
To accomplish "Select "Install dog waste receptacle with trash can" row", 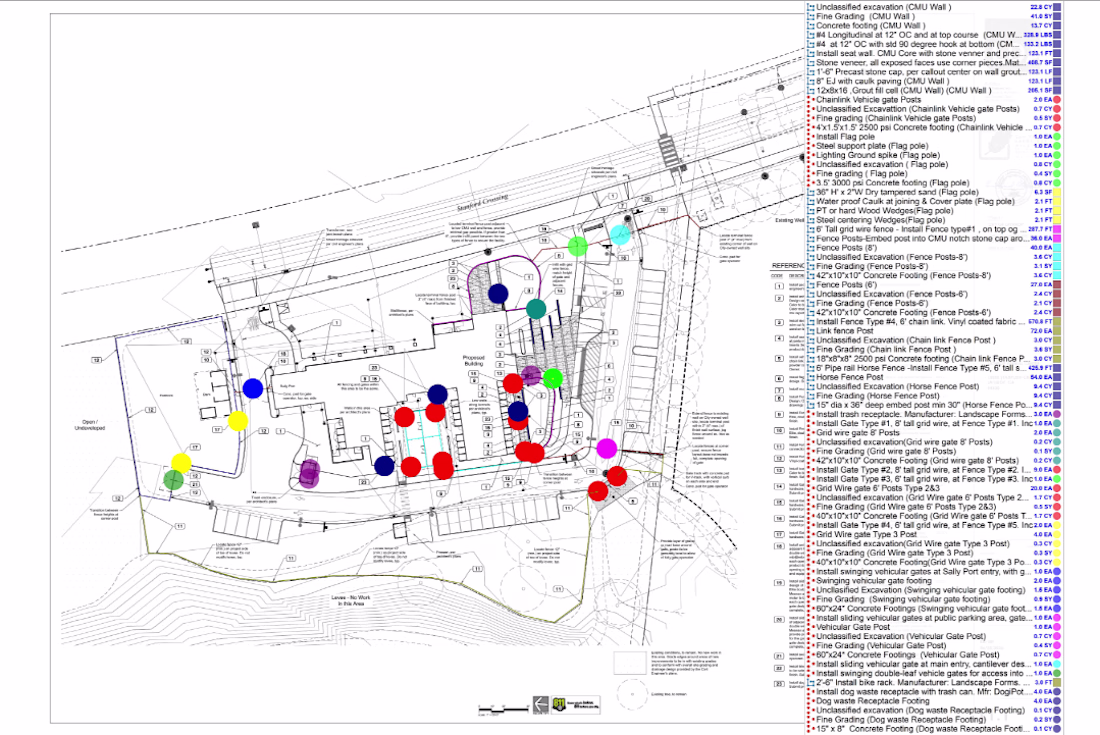I will pyautogui.click(x=934, y=692).
